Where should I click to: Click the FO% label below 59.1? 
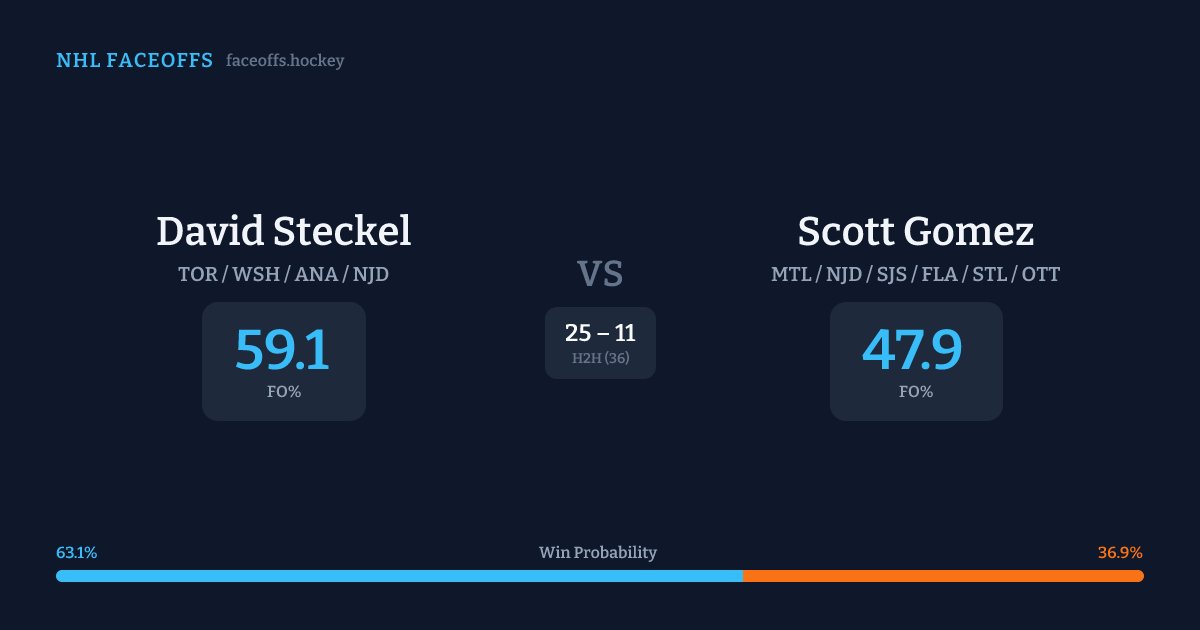(x=283, y=392)
